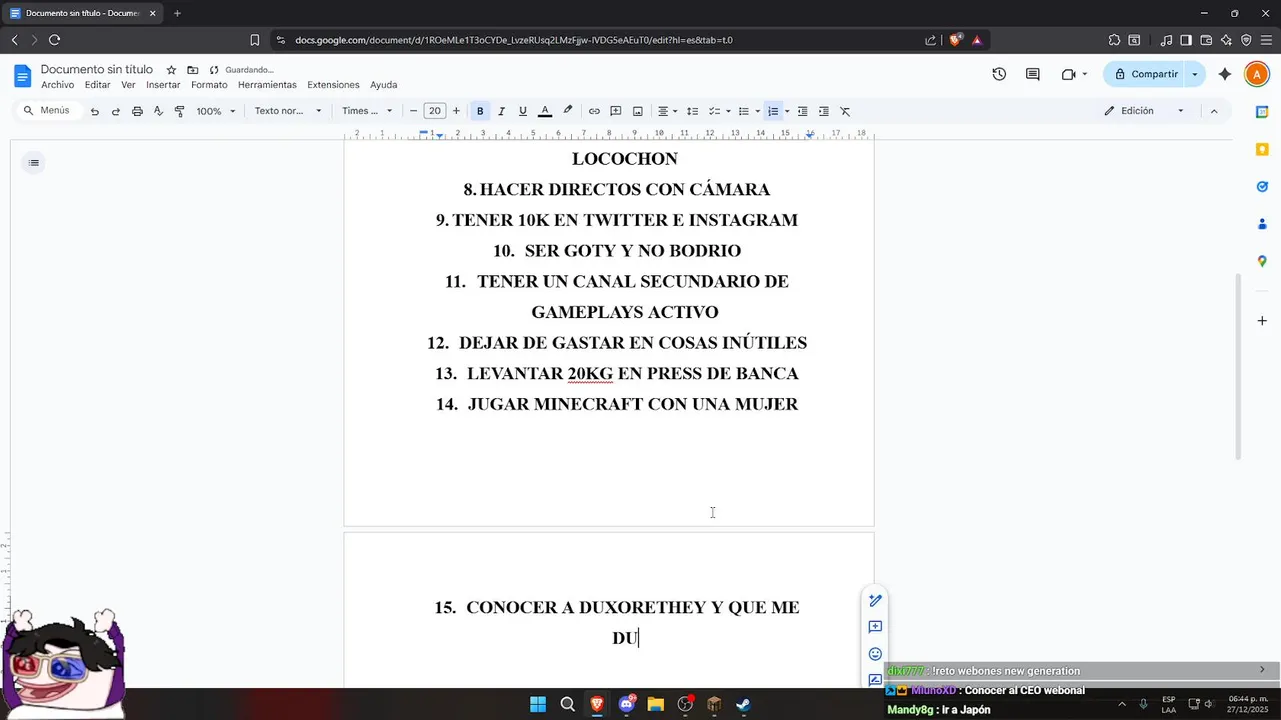
Task: Toggle the numbered list button
Action: 773,111
